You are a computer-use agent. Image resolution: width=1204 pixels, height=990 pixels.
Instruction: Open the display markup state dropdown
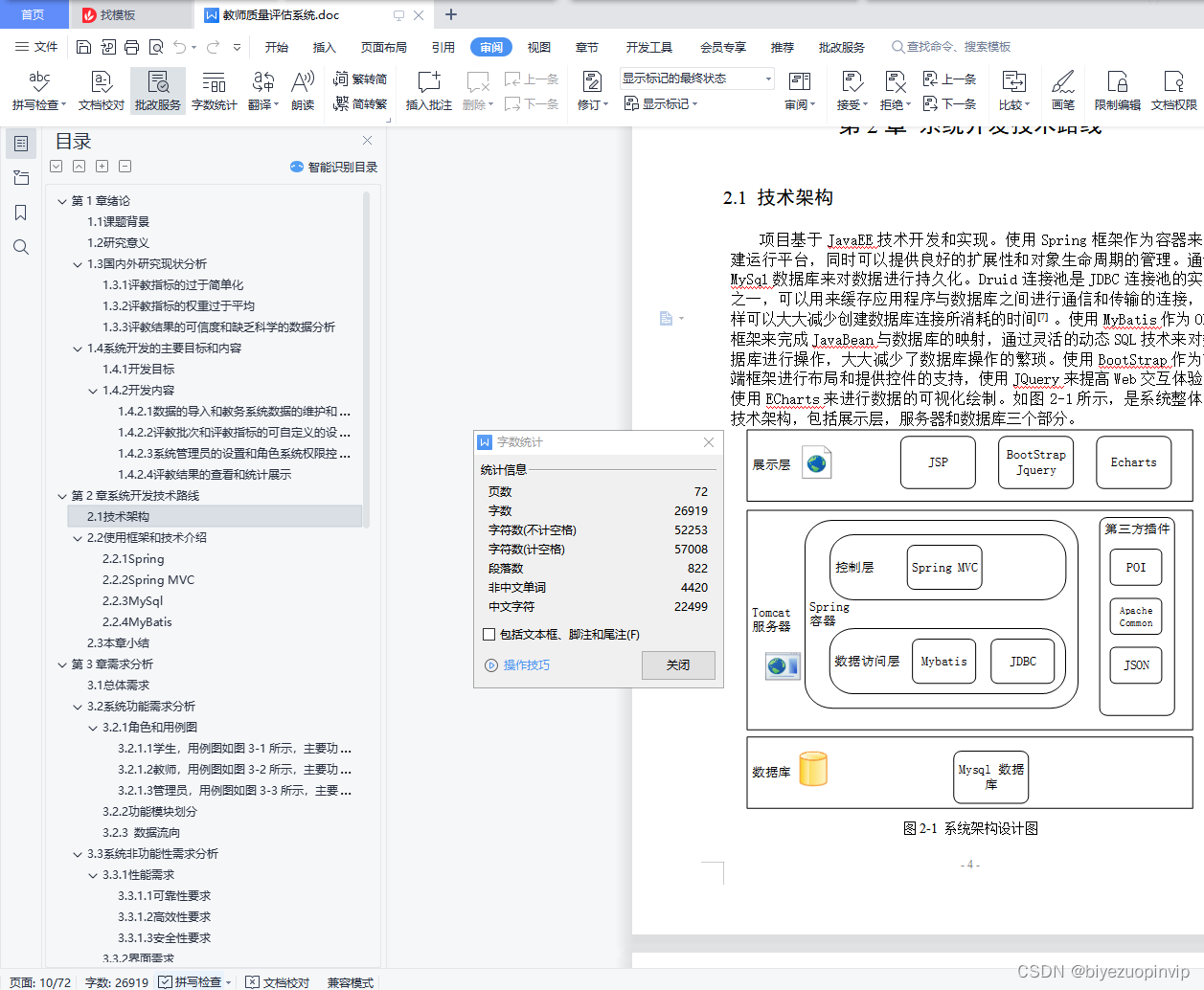[x=696, y=79]
